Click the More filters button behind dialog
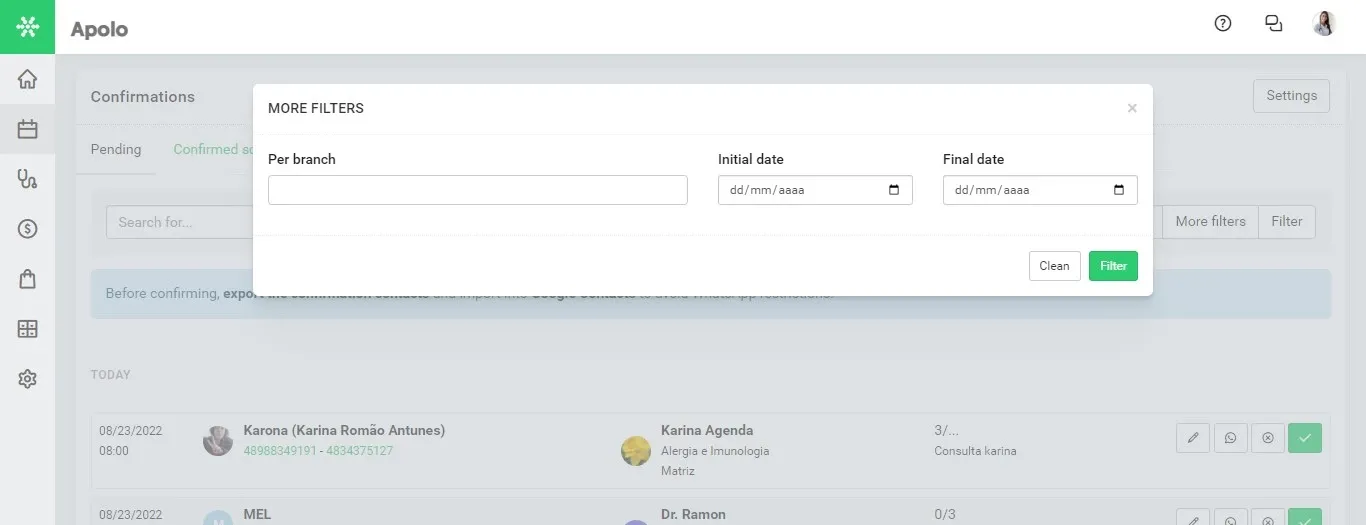The height and width of the screenshot is (525, 1366). 1210,222
